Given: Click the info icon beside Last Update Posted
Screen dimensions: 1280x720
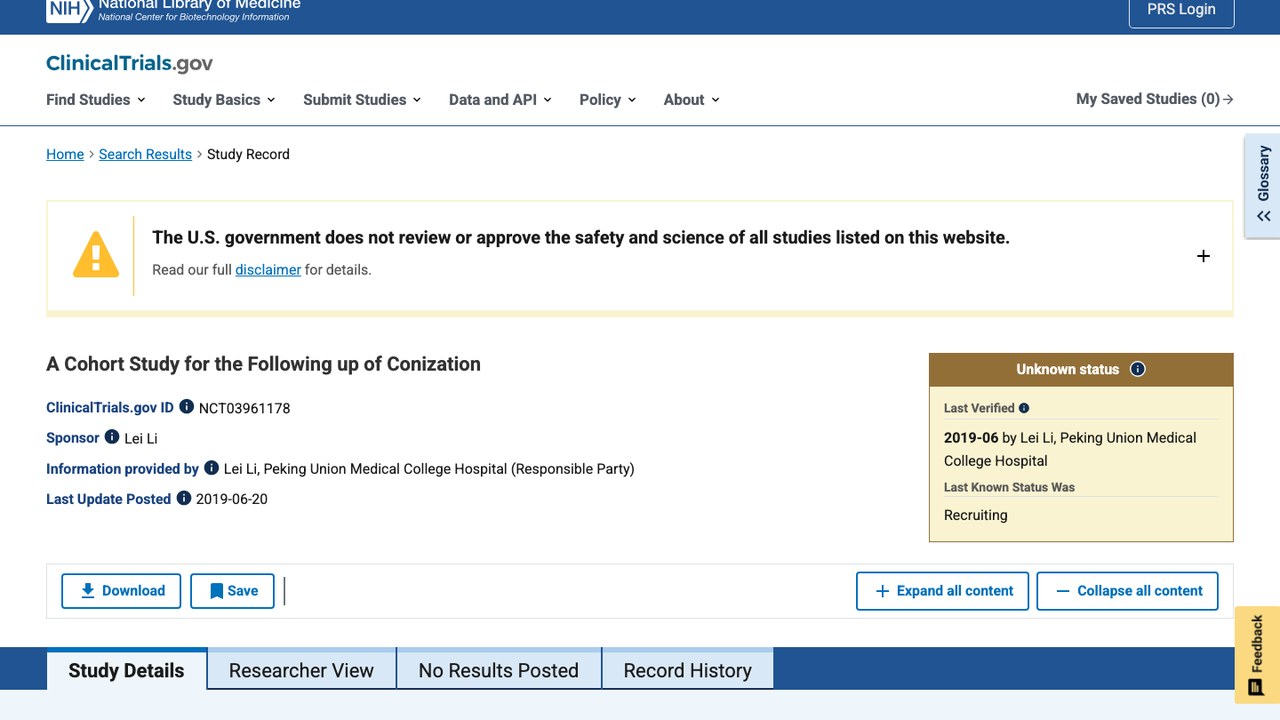Looking at the screenshot, I should (184, 498).
